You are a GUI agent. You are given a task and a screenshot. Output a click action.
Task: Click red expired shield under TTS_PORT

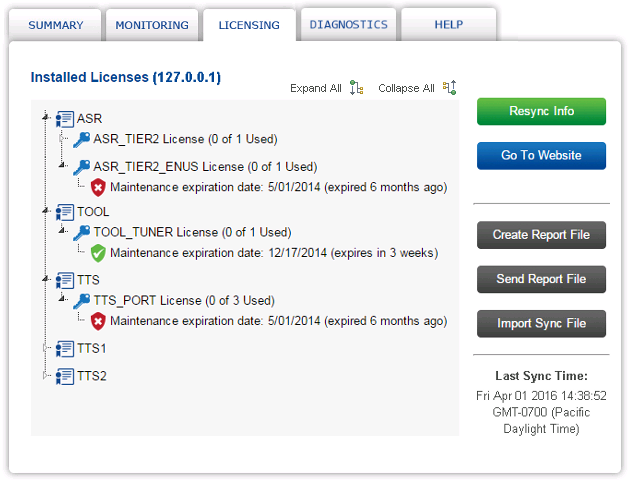pyautogui.click(x=98, y=322)
